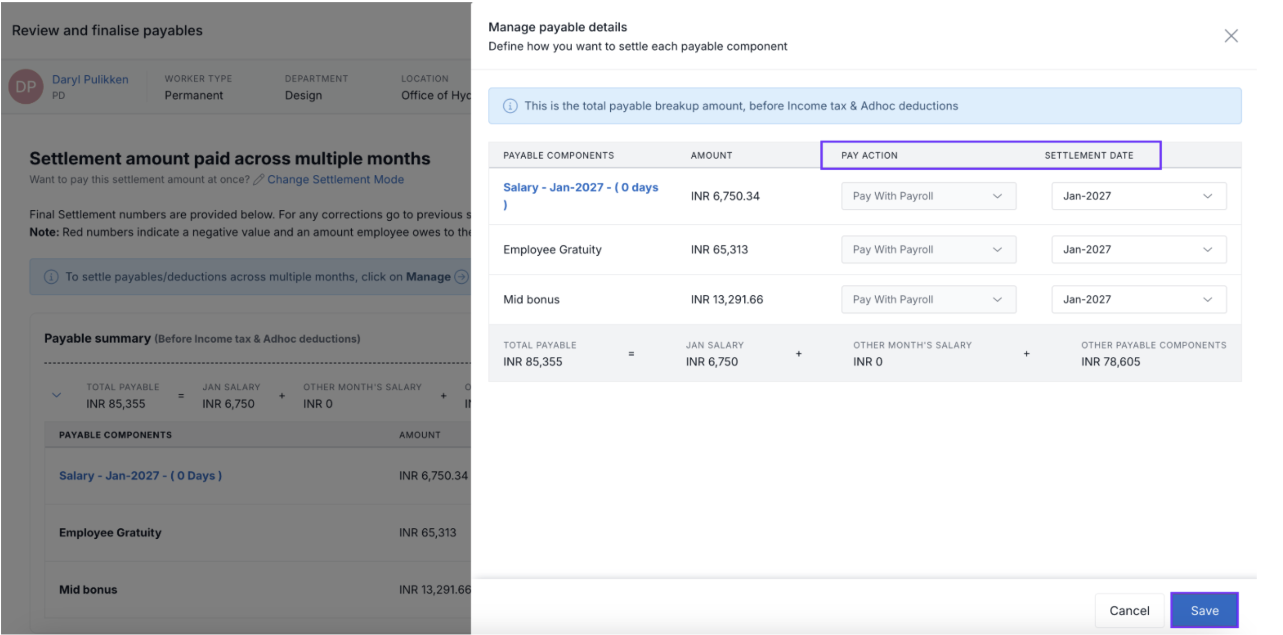The image size is (1283, 635).
Task: Save the payable details
Action: pyautogui.click(x=1204, y=610)
